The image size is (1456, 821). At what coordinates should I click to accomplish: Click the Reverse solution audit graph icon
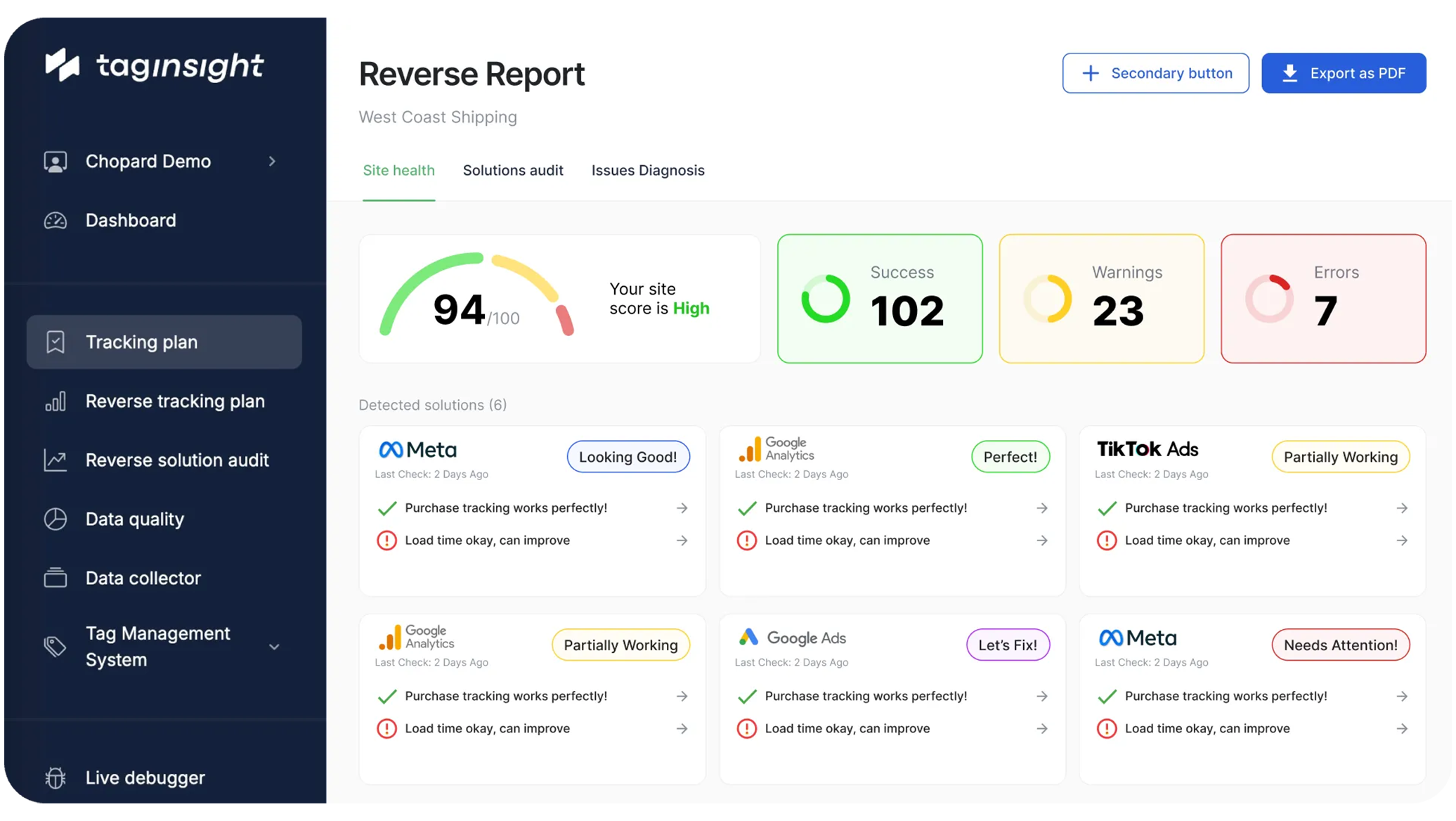56,460
